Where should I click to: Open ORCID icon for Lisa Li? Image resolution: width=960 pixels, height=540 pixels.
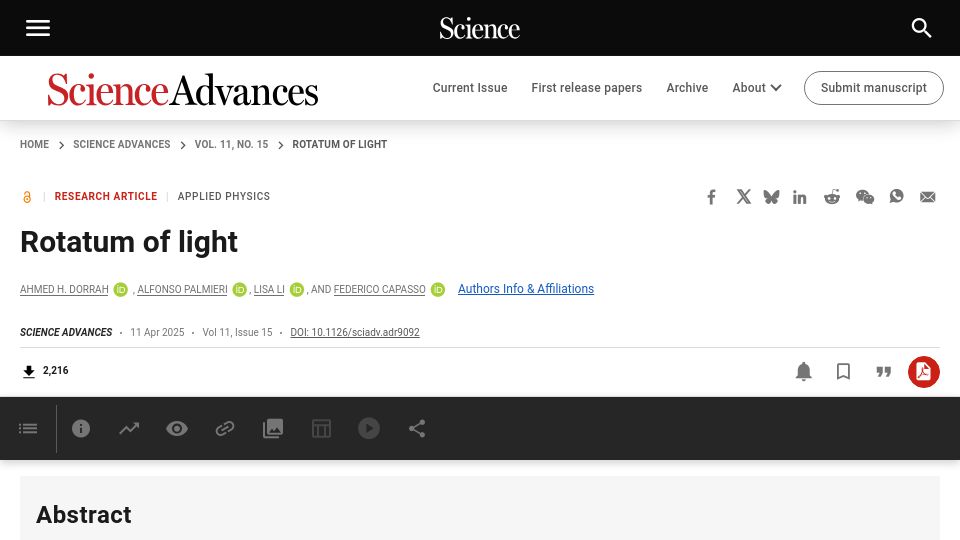[x=297, y=290]
